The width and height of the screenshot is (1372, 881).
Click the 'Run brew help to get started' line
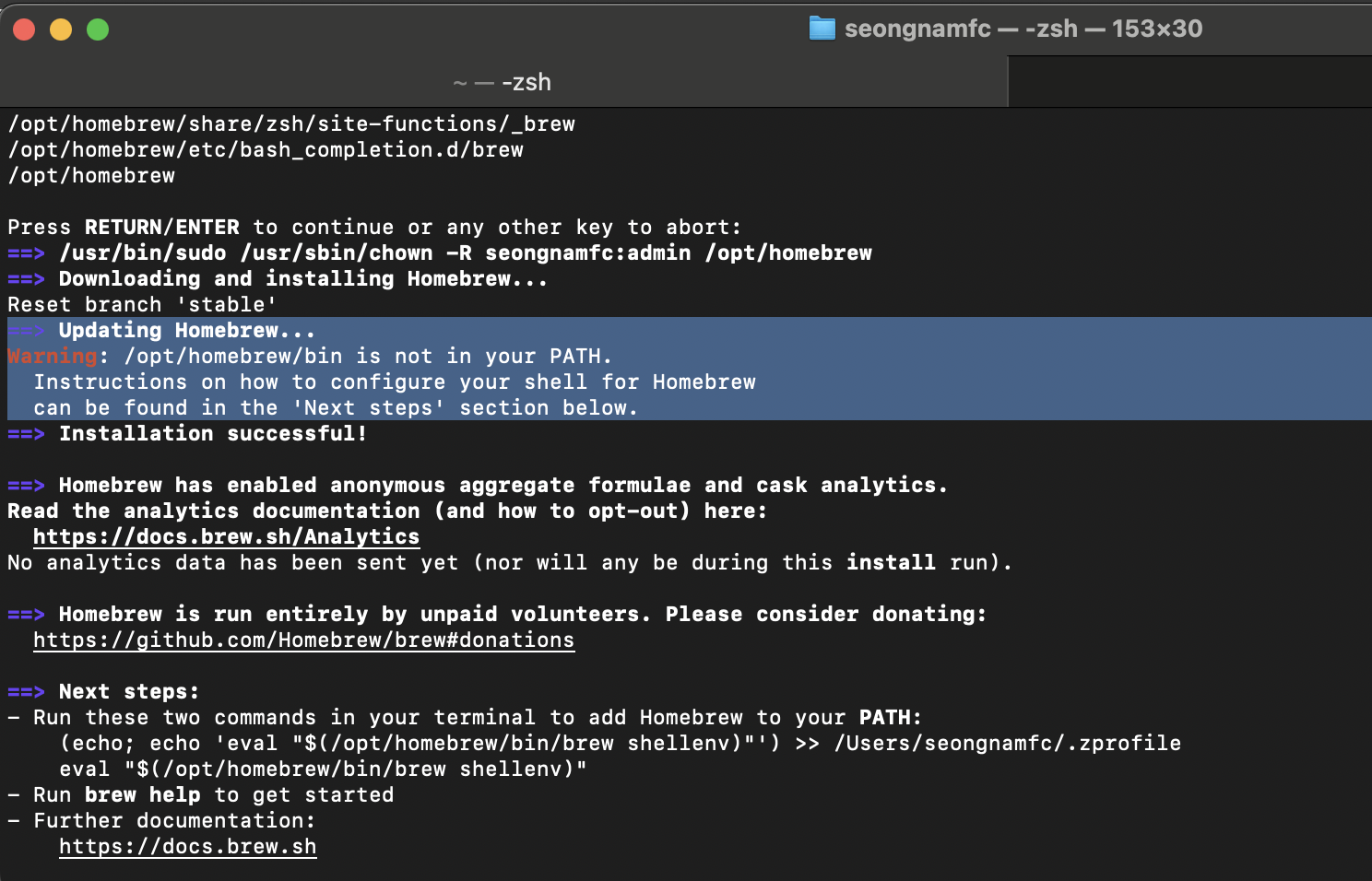tap(201, 794)
